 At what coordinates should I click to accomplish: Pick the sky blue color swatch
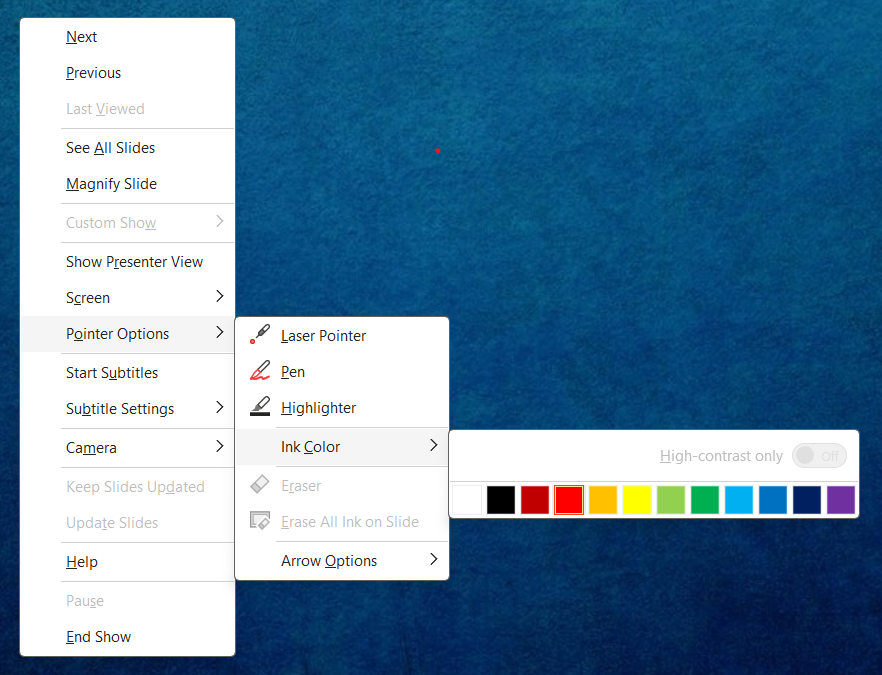[739, 500]
